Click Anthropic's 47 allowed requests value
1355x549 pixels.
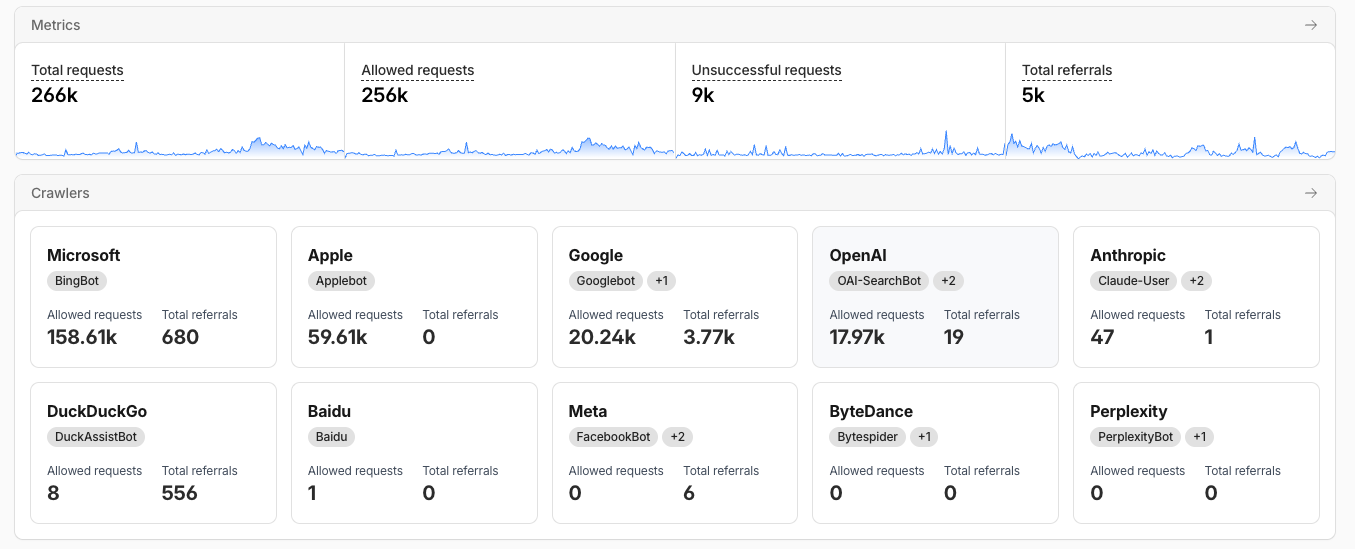[x=1102, y=337]
